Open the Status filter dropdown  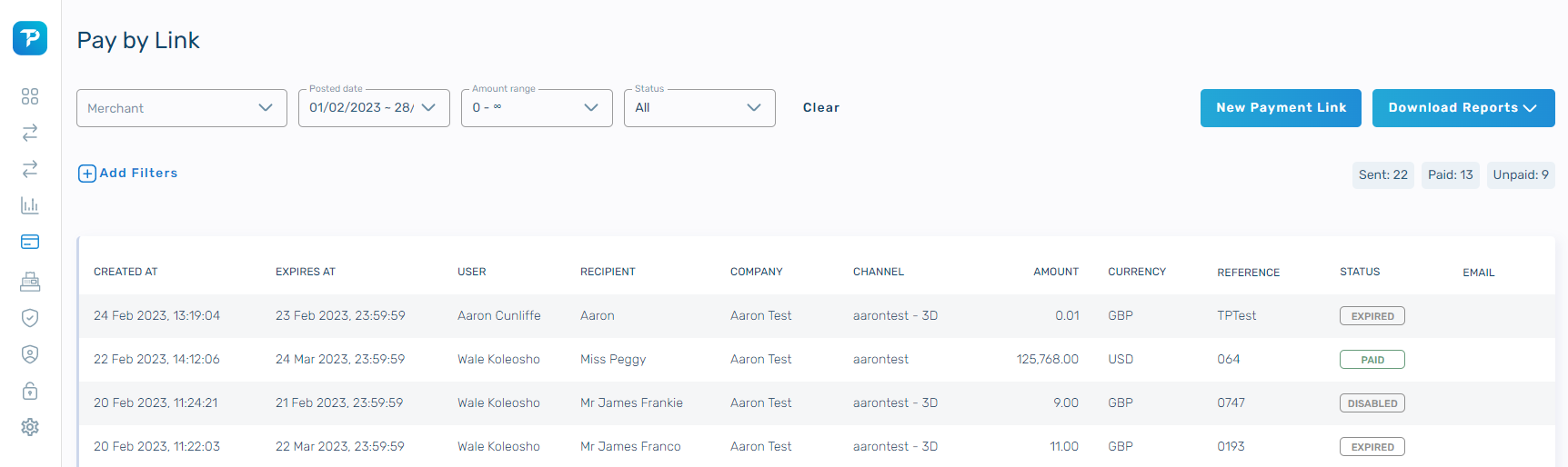(x=699, y=108)
